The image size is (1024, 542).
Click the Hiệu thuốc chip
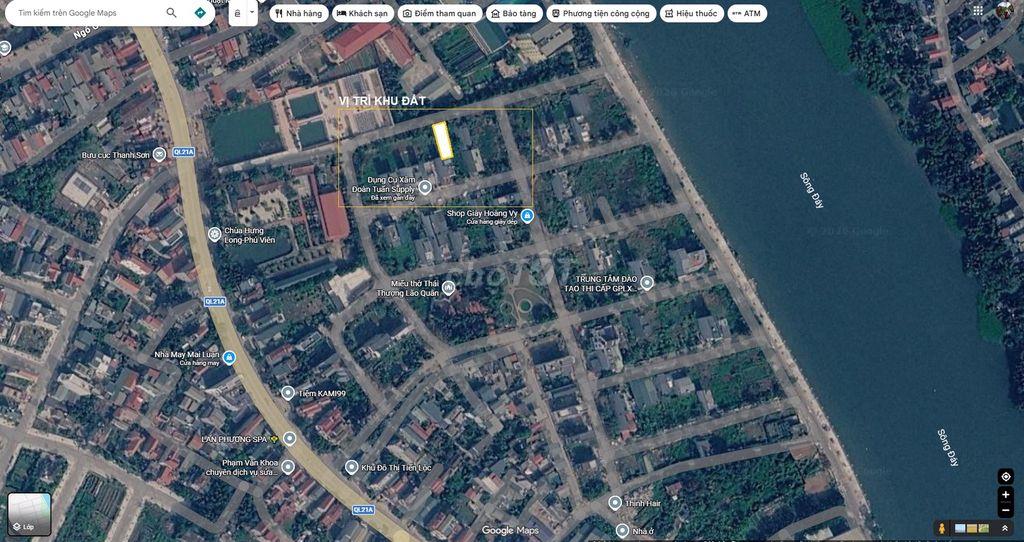(x=692, y=13)
